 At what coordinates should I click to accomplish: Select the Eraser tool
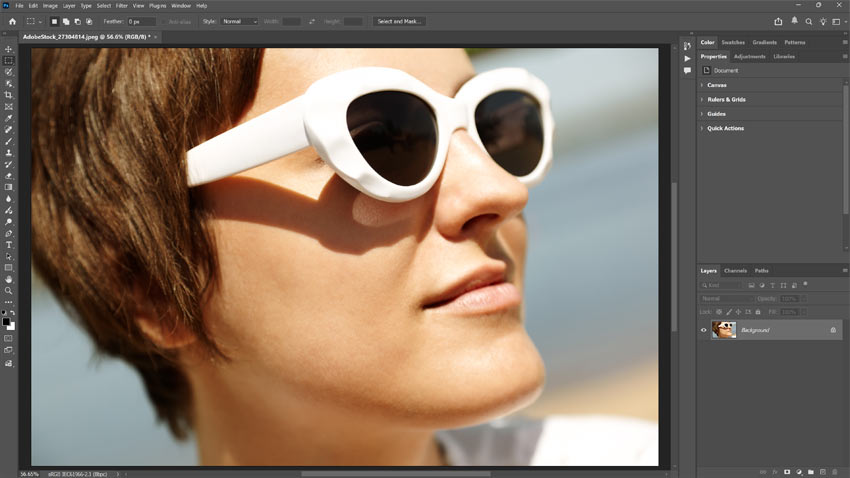(x=9, y=176)
